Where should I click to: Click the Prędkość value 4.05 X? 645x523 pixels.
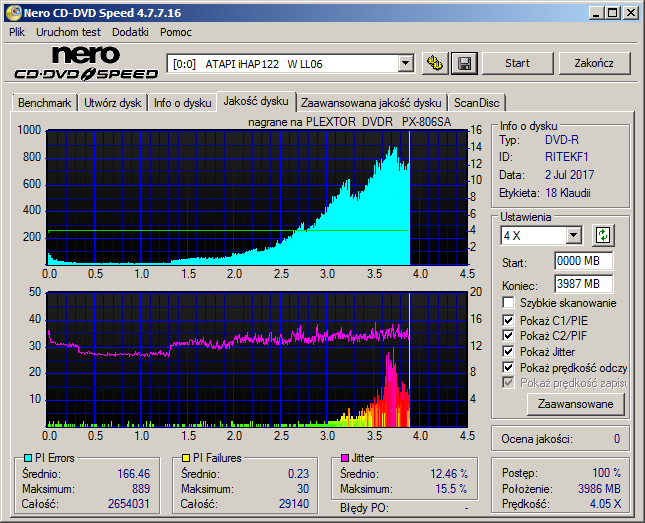tap(605, 504)
